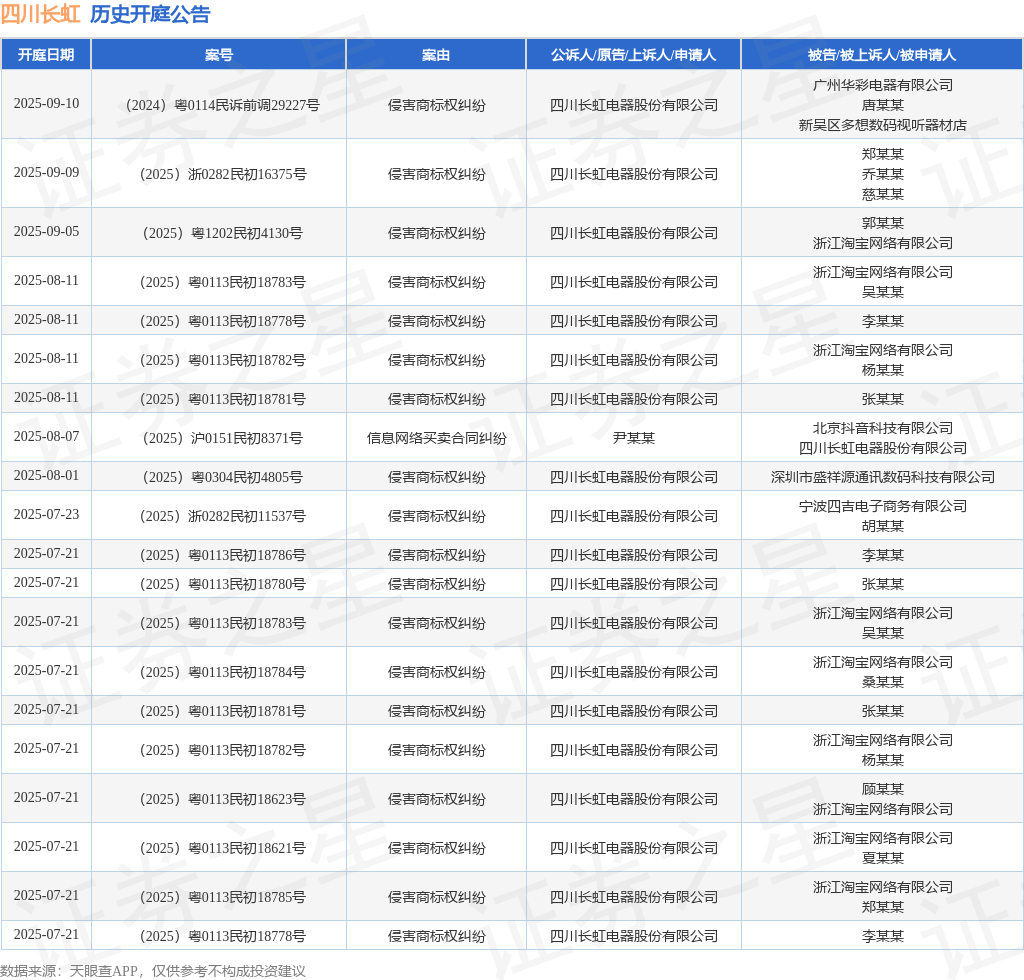
Task: Click 侵害商标权纠纷 in the 浙0282民初11537号 row
Action: tap(436, 516)
